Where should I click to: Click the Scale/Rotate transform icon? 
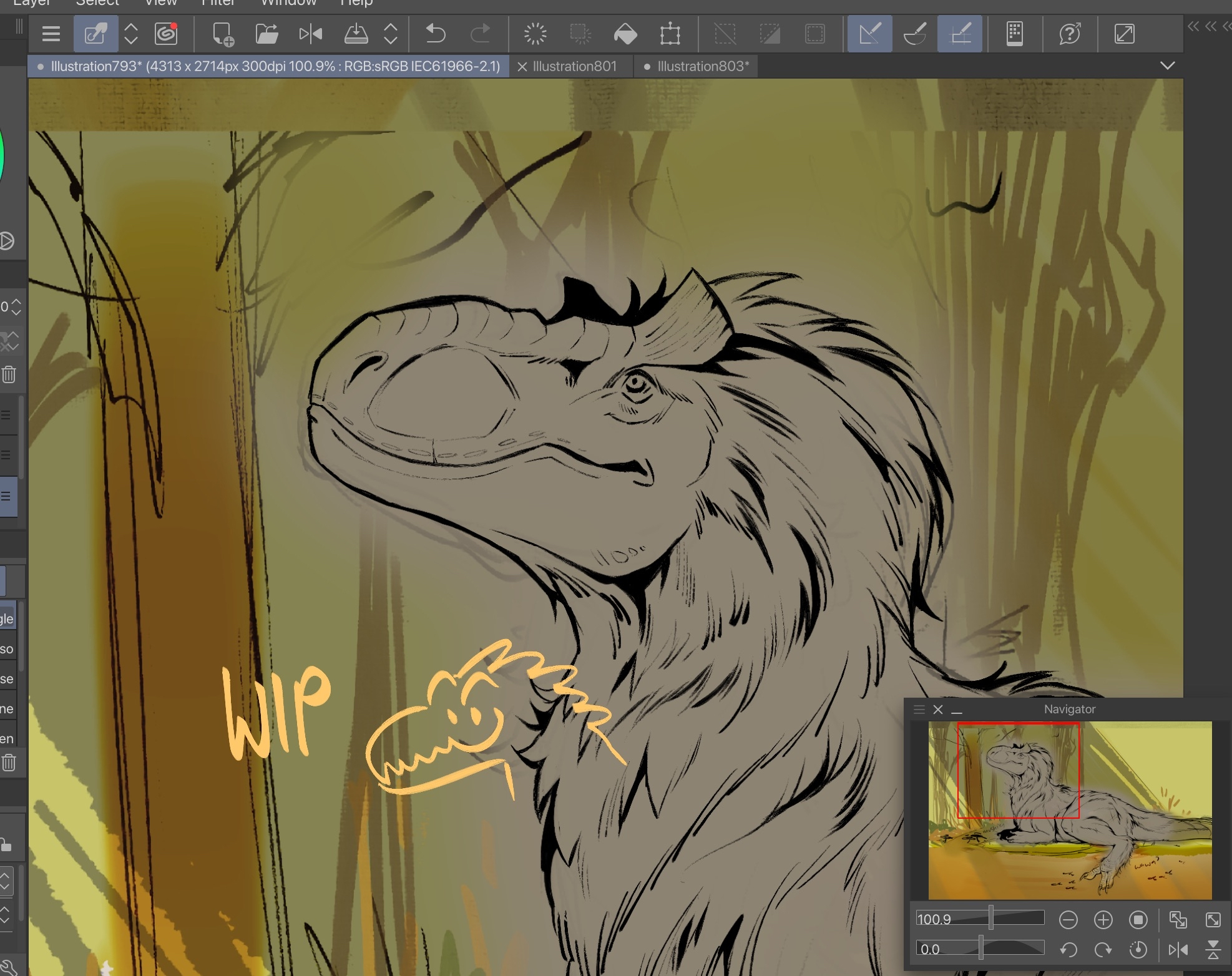click(670, 34)
